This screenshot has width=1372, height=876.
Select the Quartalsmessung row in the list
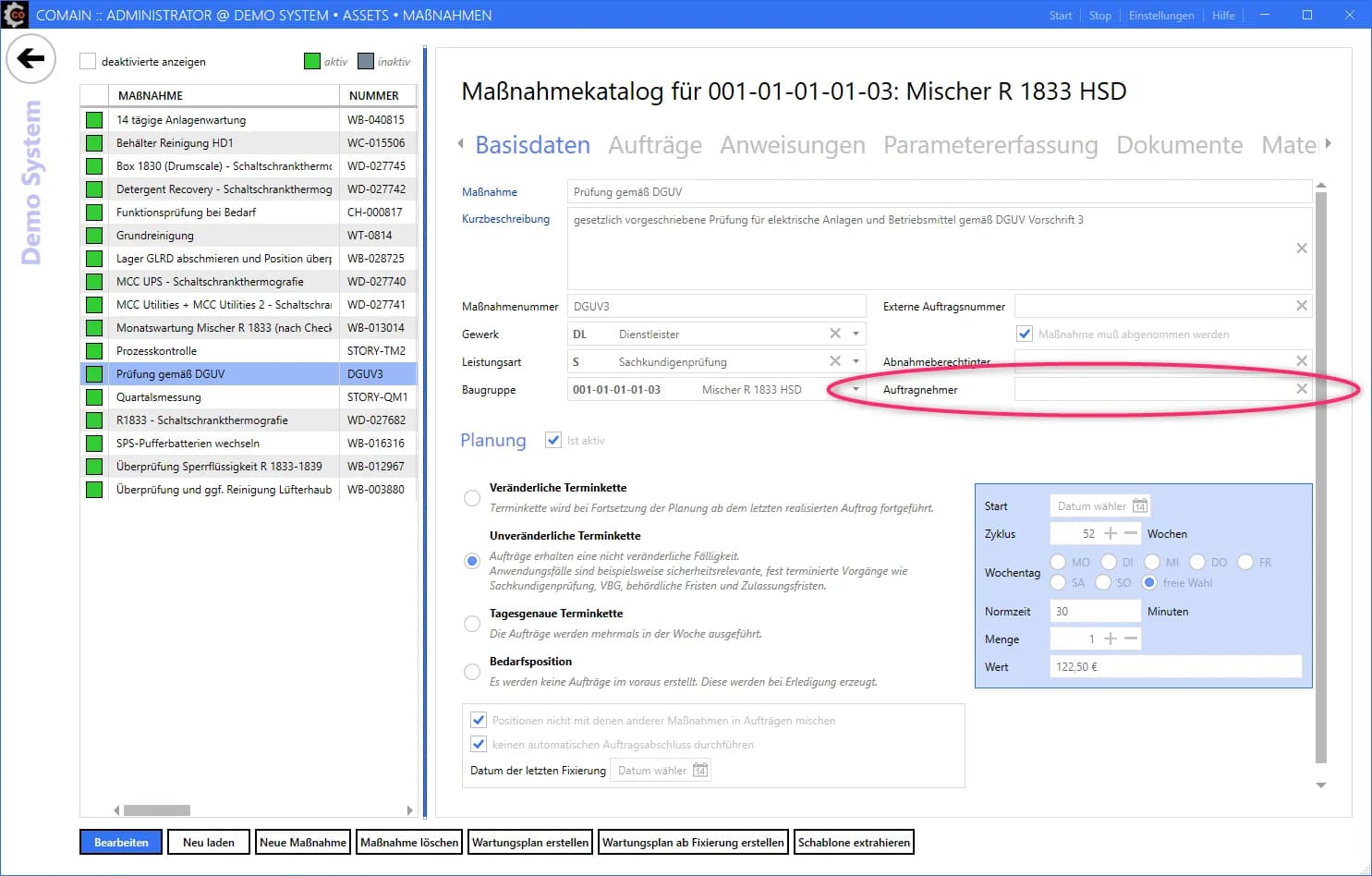click(x=222, y=396)
